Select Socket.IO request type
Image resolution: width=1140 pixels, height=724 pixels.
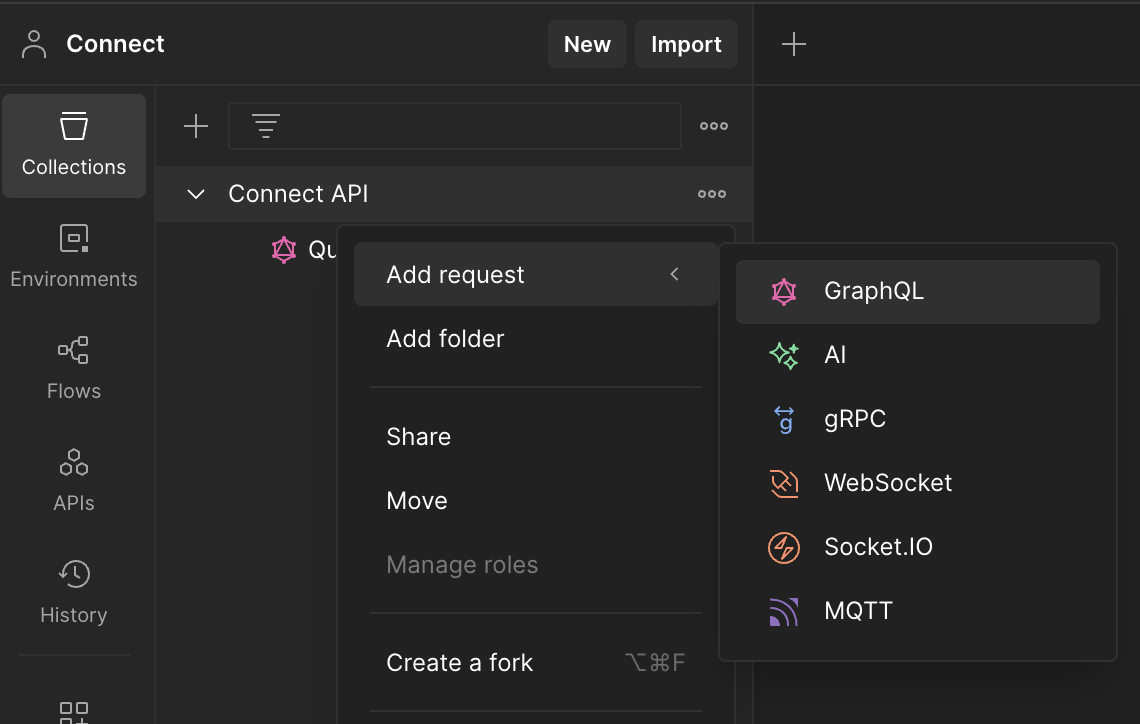(918, 547)
